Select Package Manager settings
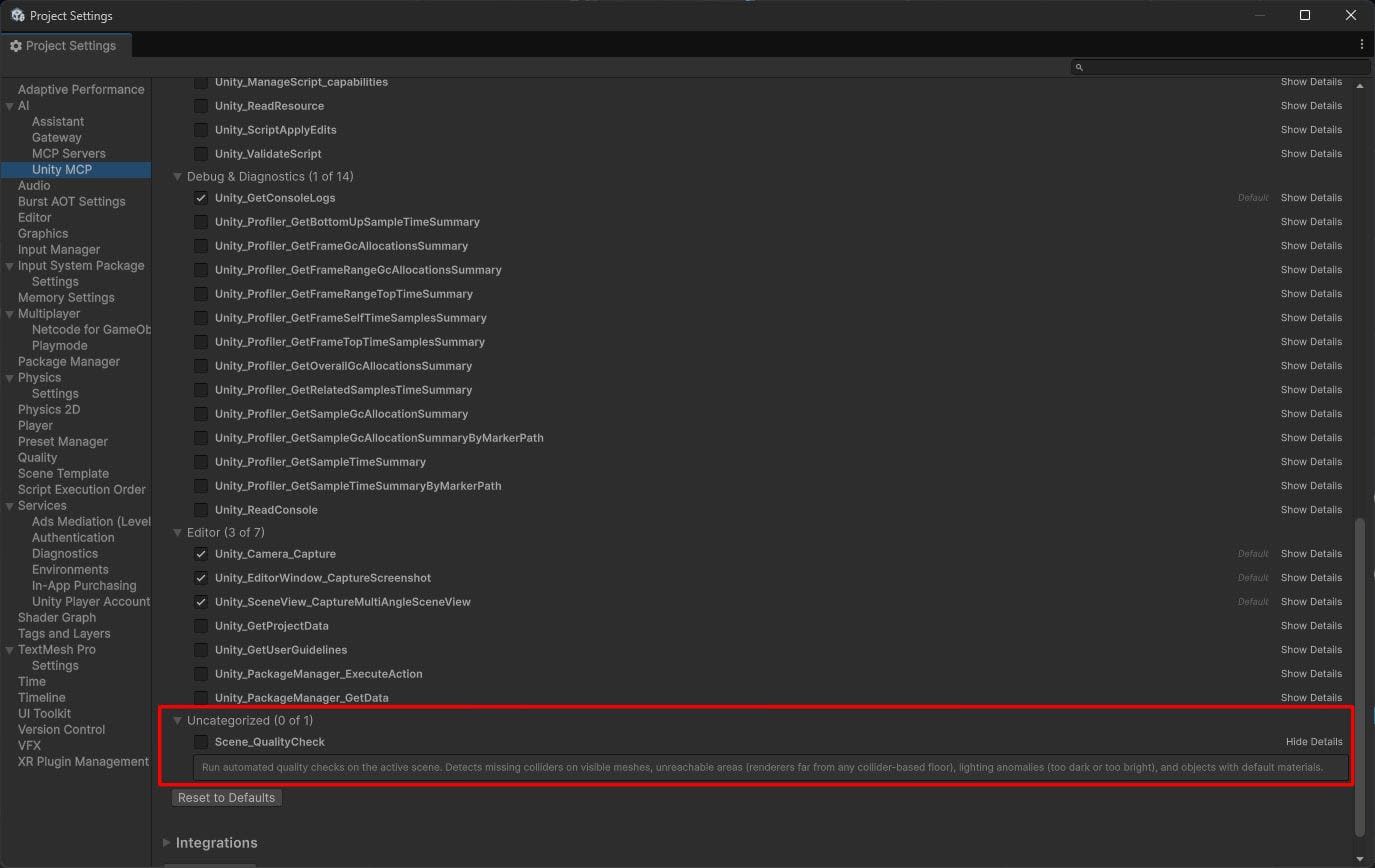Viewport: 1375px width, 868px height. [69, 362]
